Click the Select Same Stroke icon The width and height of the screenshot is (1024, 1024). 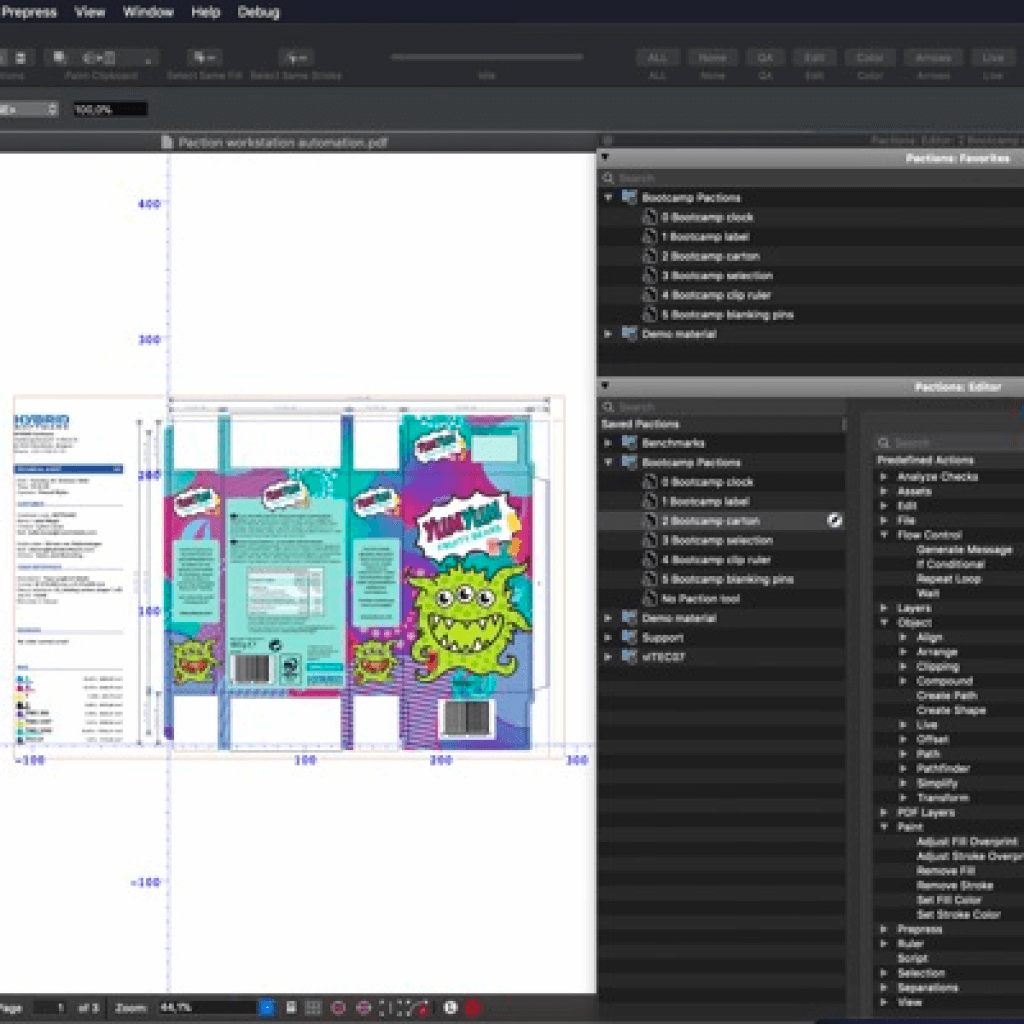coord(295,58)
